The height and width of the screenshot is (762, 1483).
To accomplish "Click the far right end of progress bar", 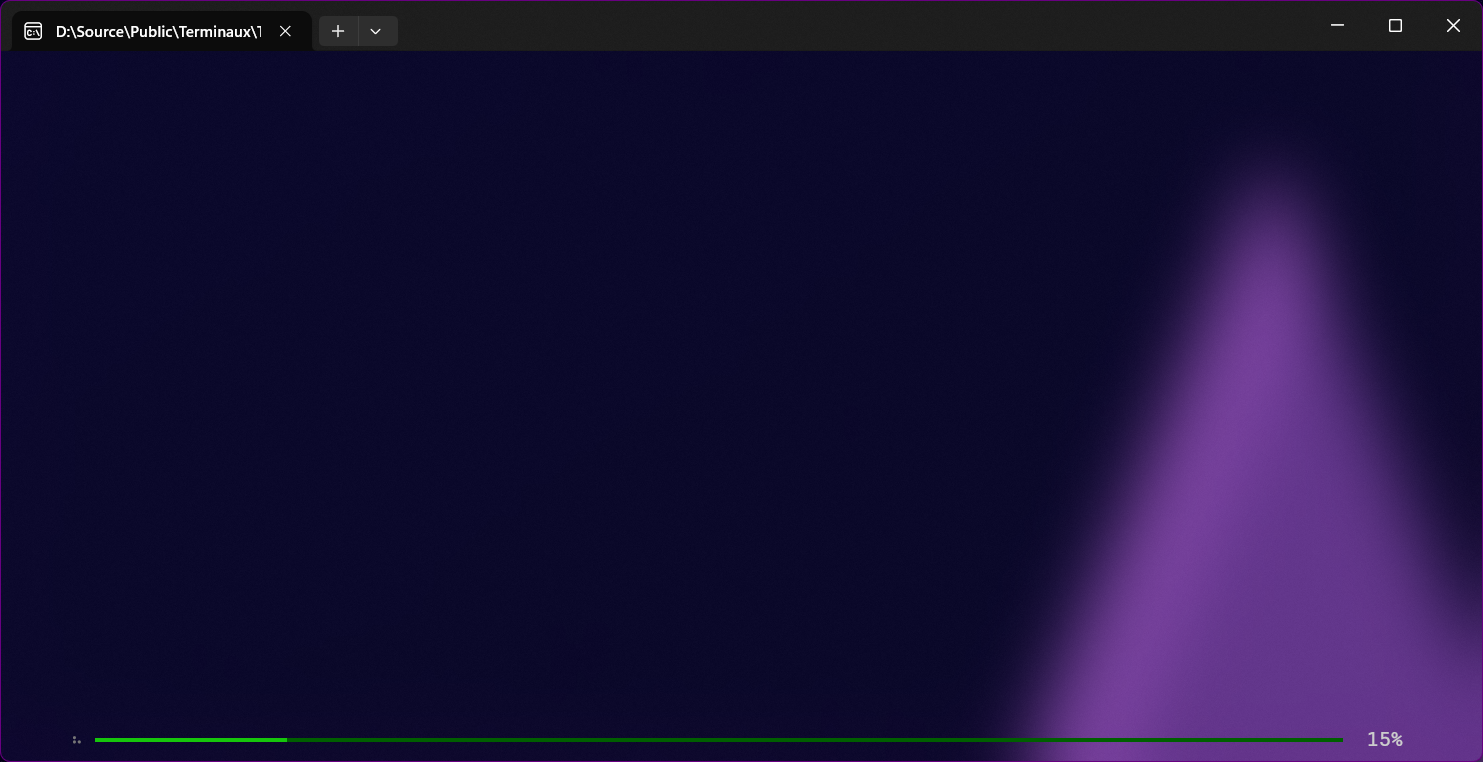I will coord(1340,740).
